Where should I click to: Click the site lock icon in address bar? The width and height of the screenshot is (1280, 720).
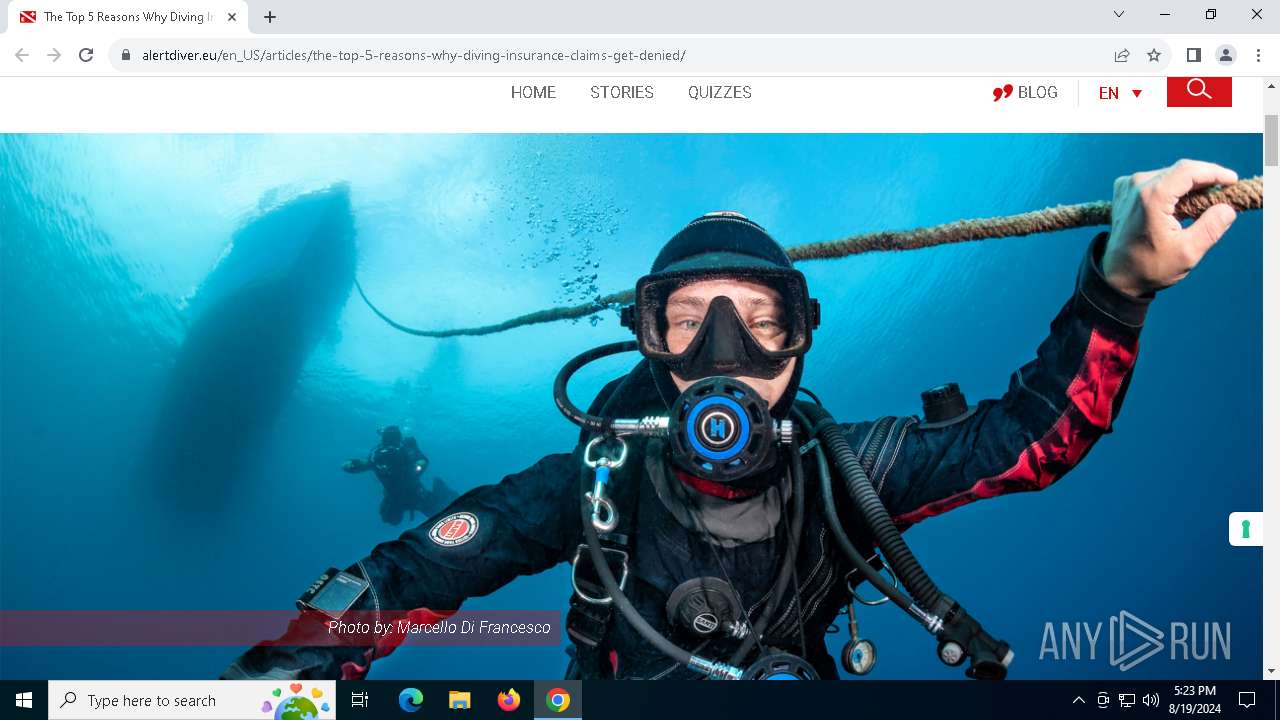click(x=126, y=56)
